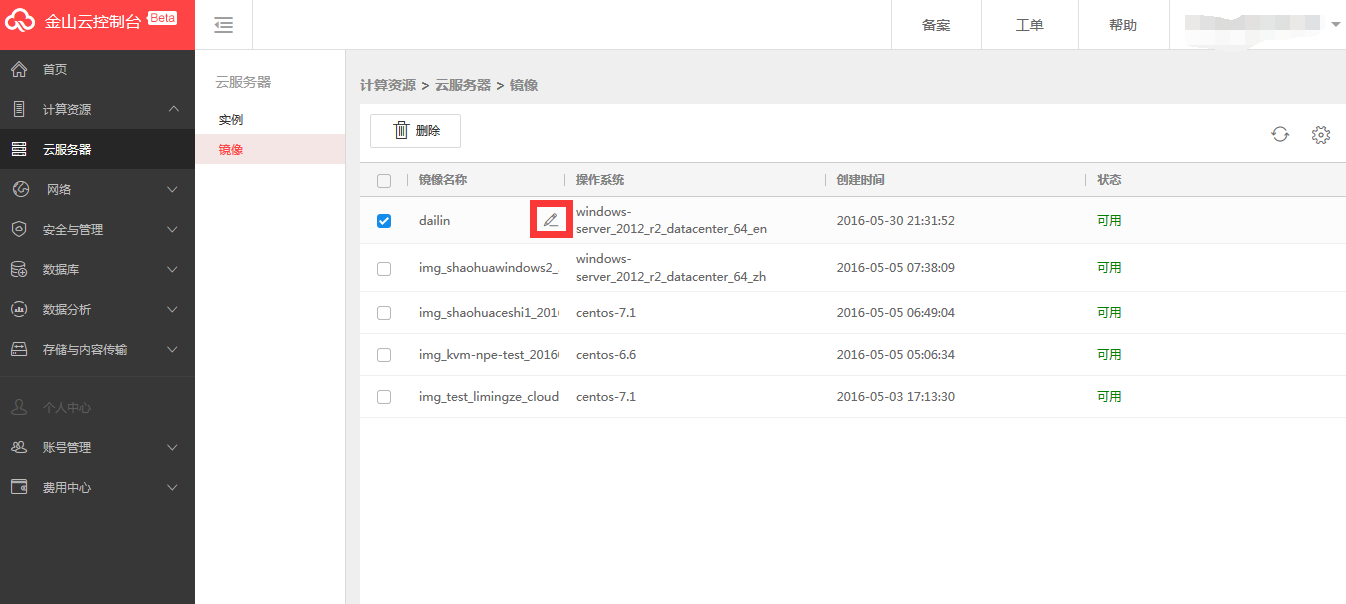Click windows-server_2012_r2_datacenter_64_zh cell

tap(671, 268)
